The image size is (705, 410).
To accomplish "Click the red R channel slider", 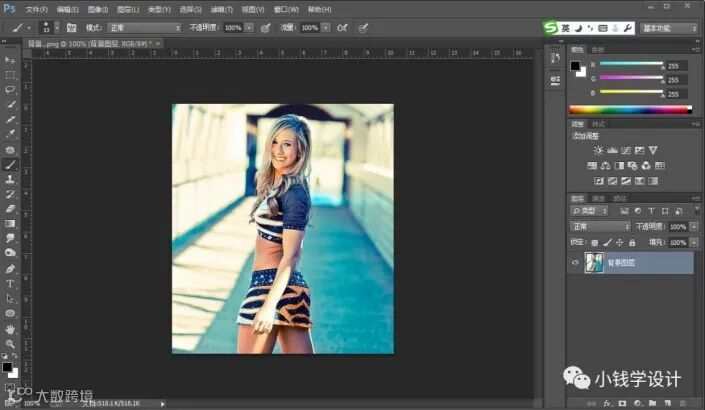I will (x=631, y=64).
